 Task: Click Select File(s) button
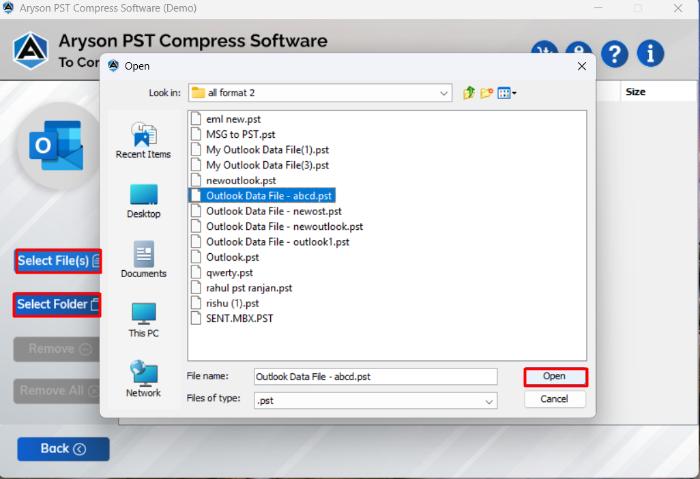(58, 261)
